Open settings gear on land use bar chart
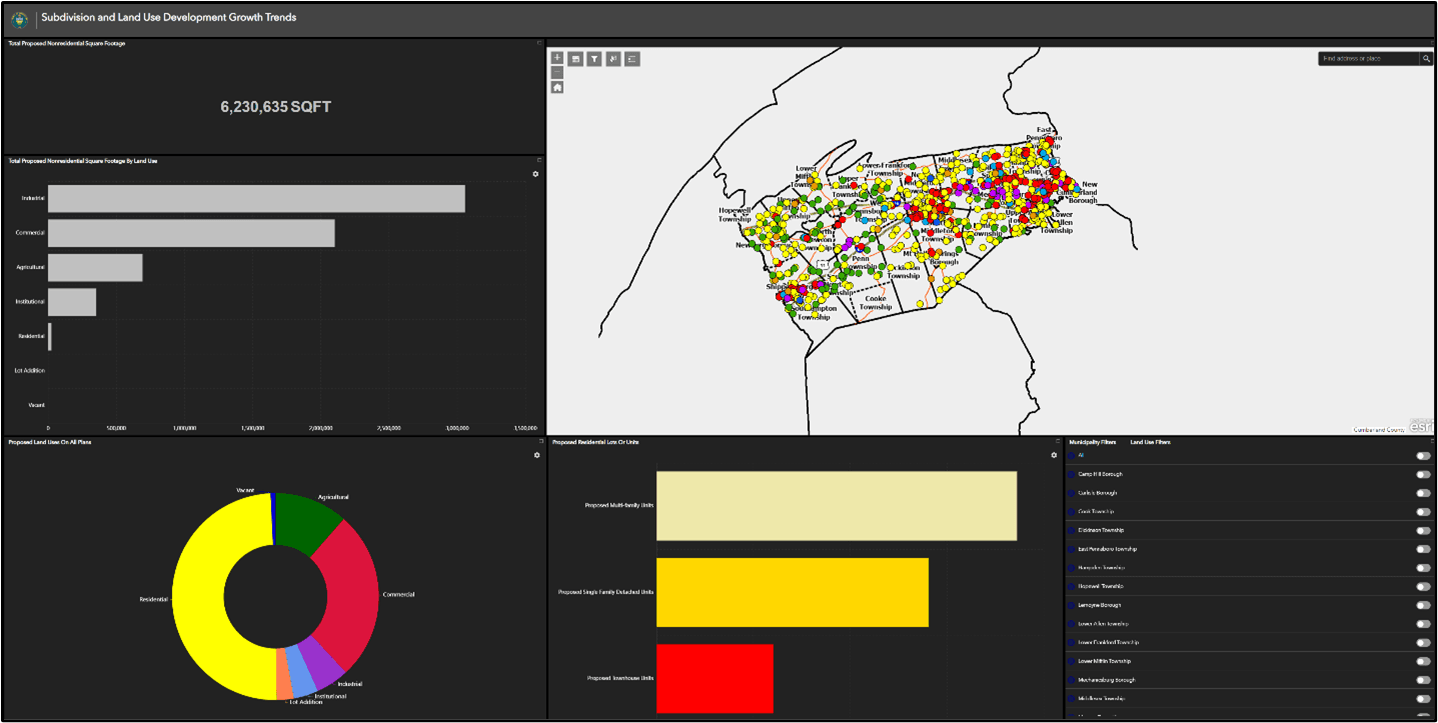This screenshot has width=1438, height=723. [x=535, y=174]
